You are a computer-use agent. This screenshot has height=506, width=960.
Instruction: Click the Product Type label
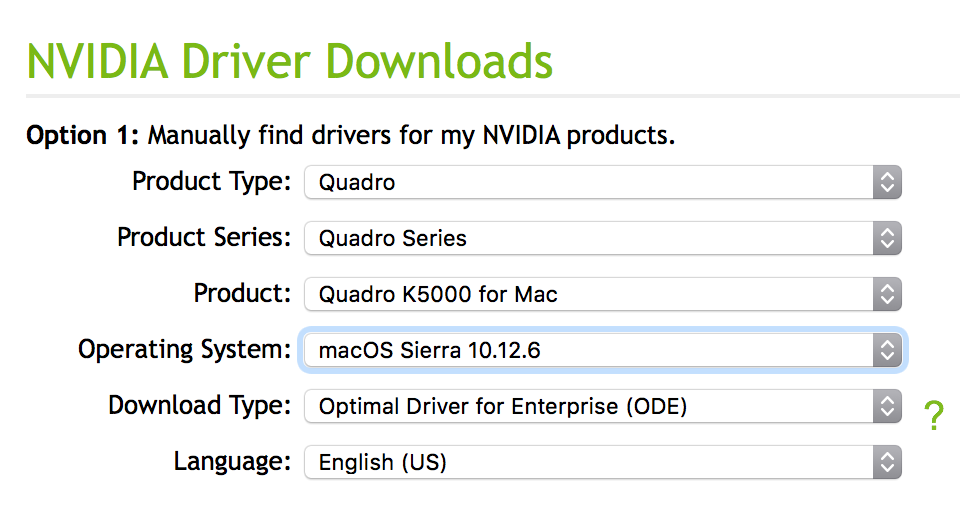pos(211,181)
